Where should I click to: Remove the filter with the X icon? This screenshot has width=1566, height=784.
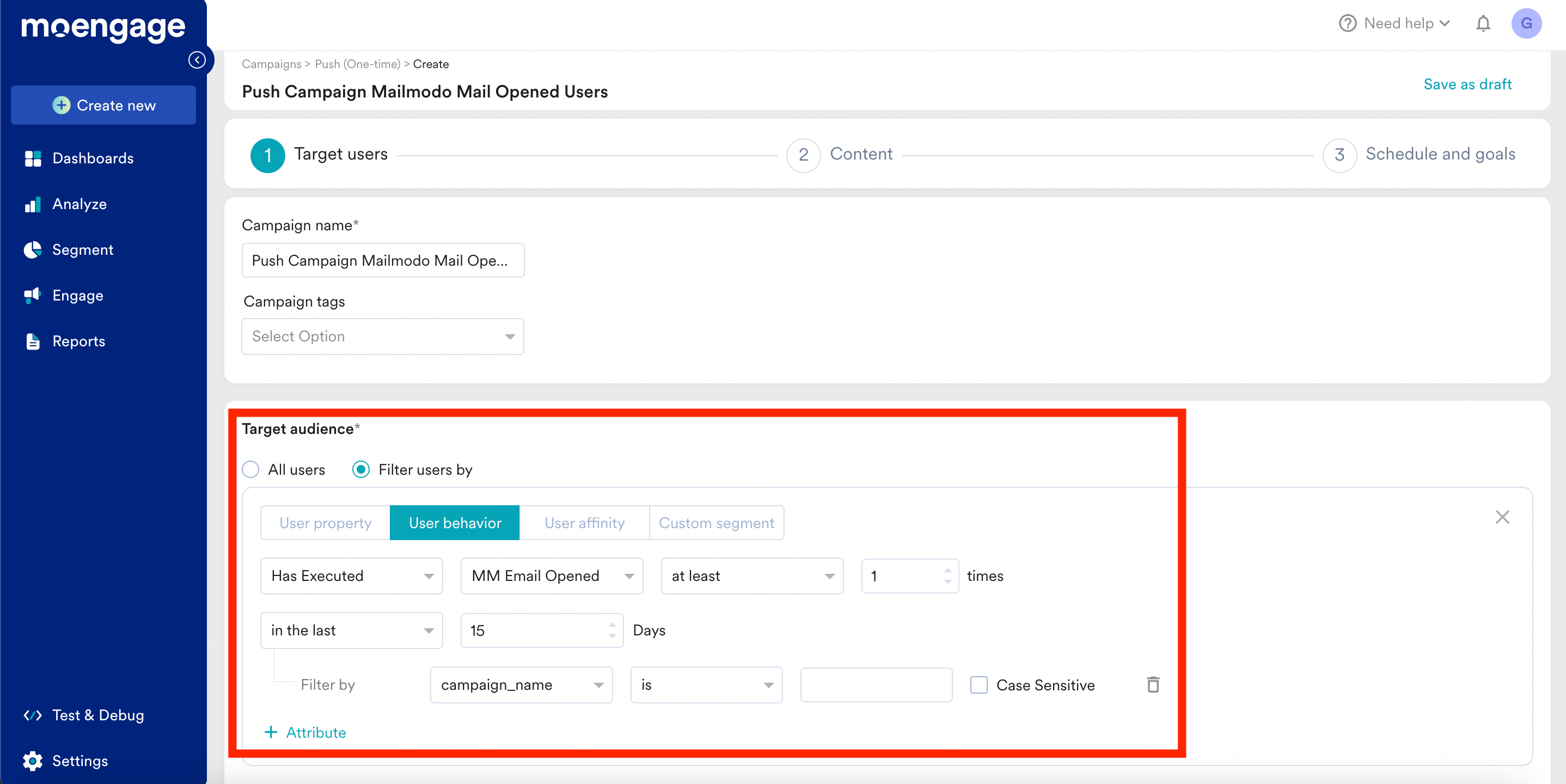(1502, 517)
